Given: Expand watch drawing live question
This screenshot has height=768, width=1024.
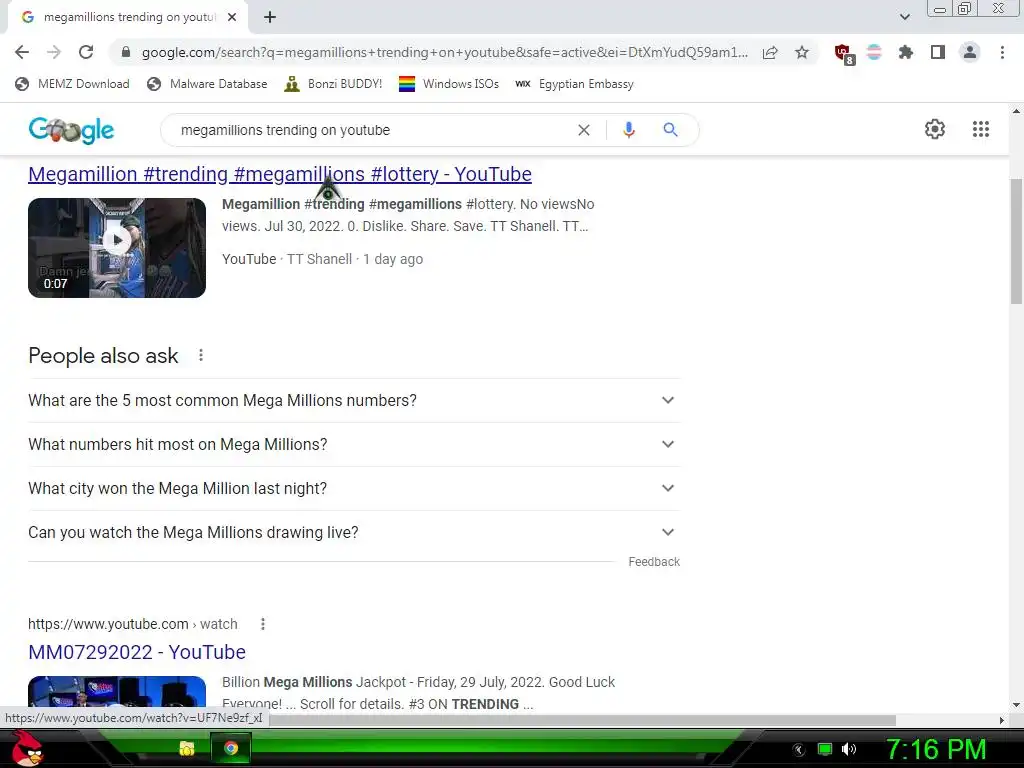Looking at the screenshot, I should pos(354,532).
